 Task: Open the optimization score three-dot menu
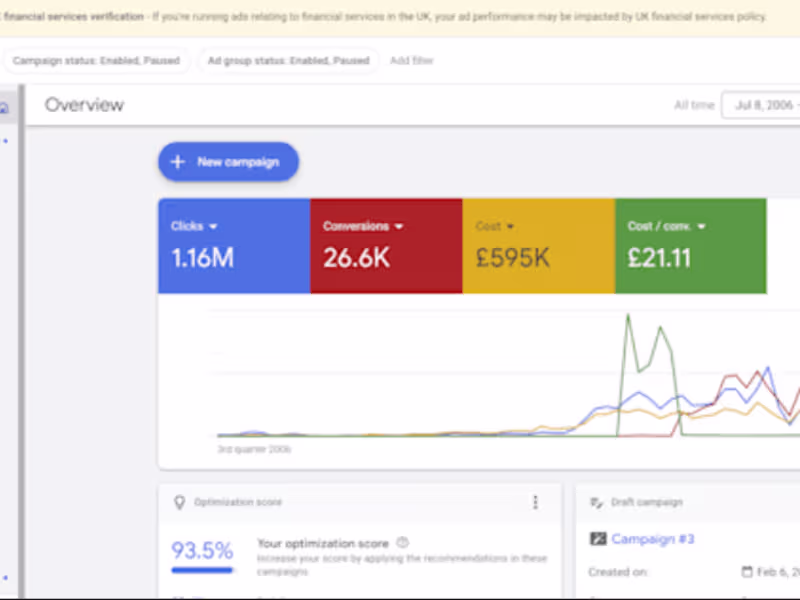coord(536,502)
